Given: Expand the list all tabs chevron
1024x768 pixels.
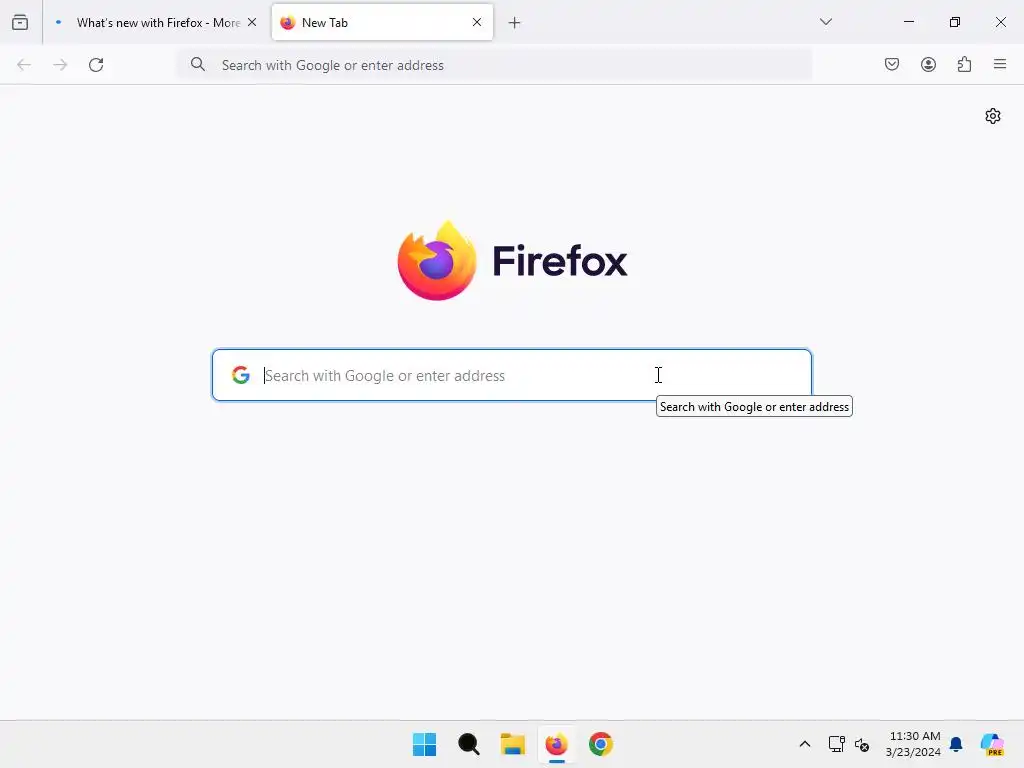Looking at the screenshot, I should coord(826,22).
